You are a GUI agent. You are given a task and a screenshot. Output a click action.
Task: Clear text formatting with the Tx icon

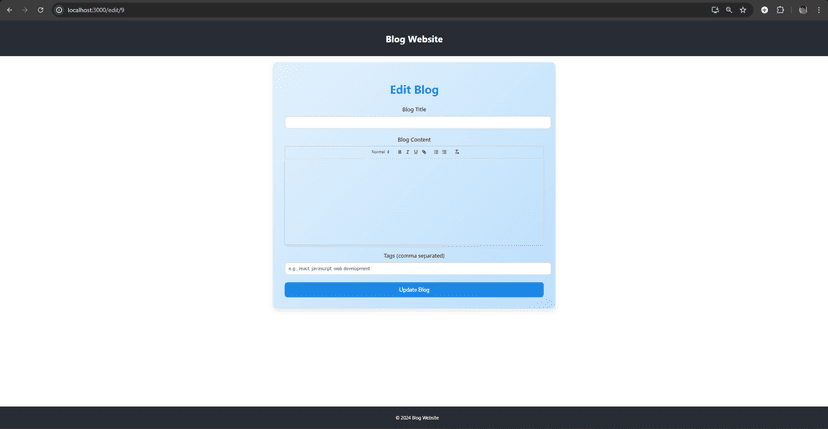point(457,152)
